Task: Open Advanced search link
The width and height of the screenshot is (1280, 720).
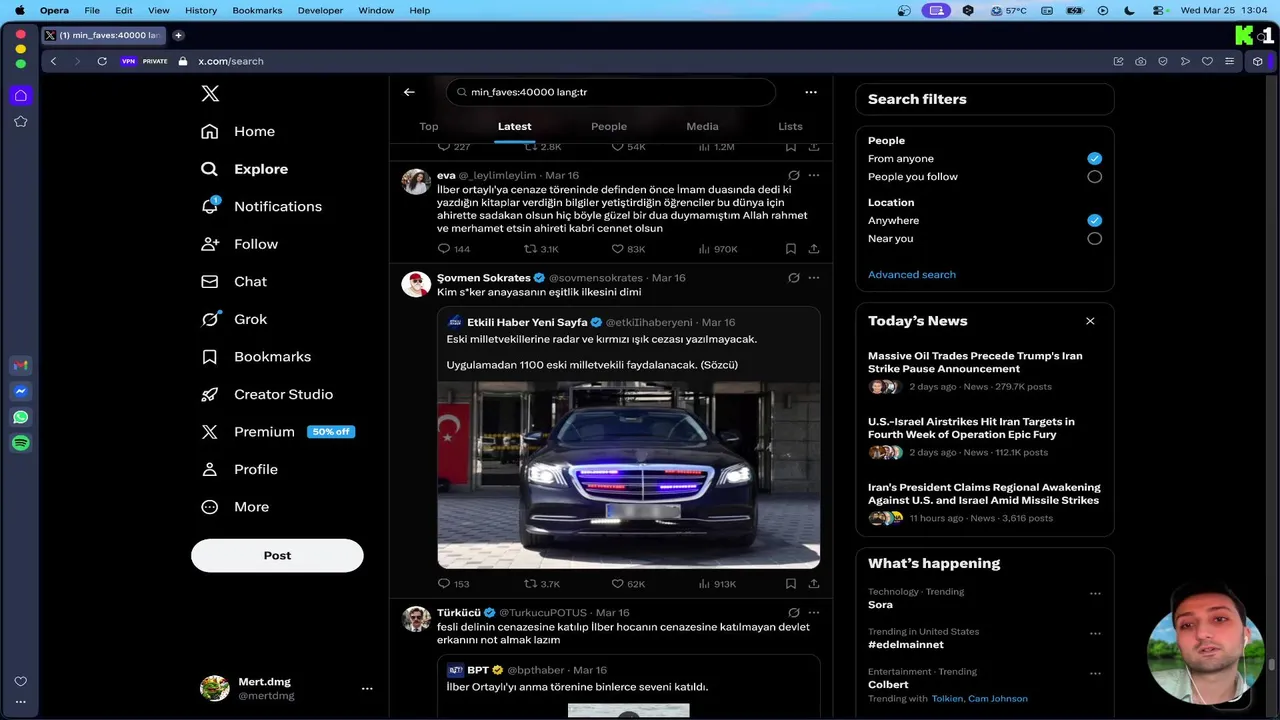Action: coord(912,274)
